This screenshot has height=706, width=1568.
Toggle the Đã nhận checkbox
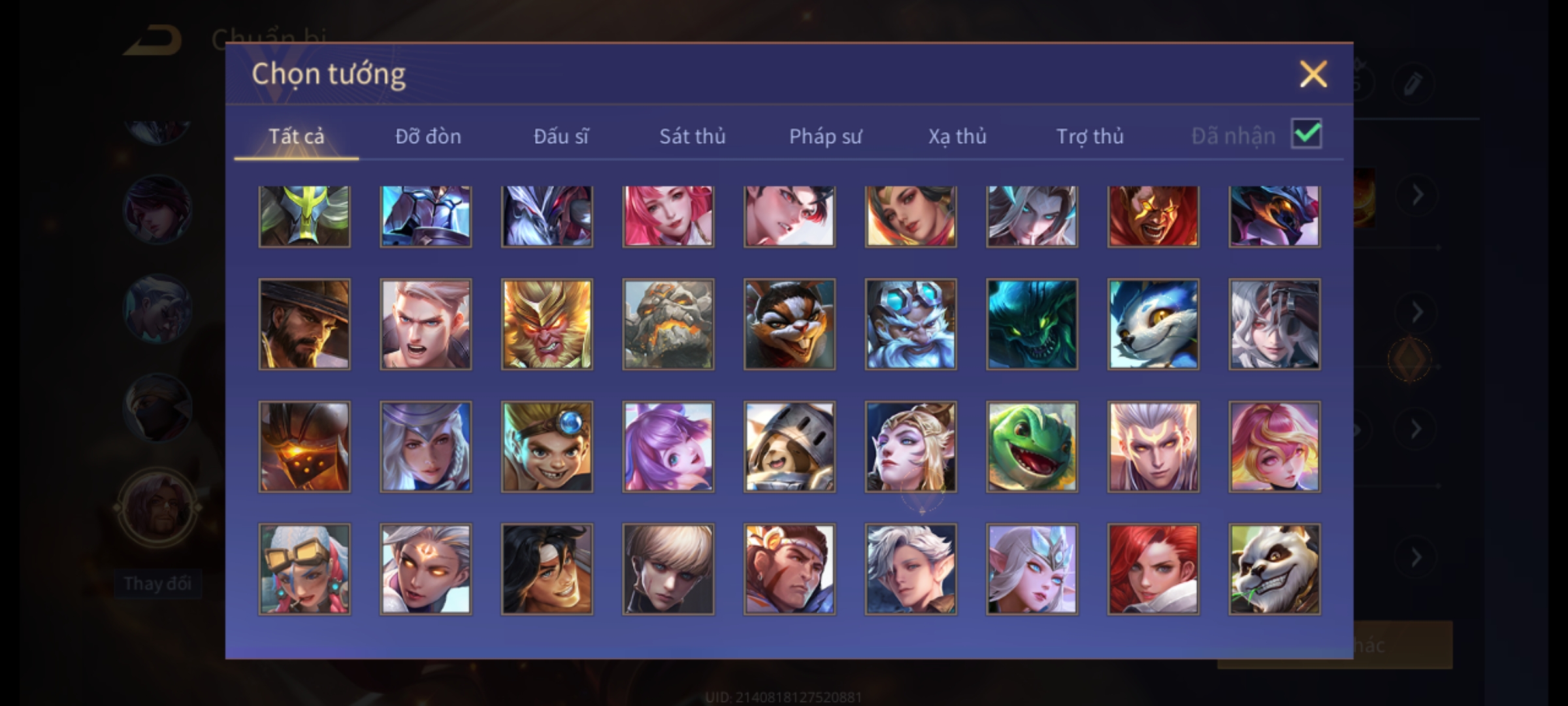(x=1307, y=135)
